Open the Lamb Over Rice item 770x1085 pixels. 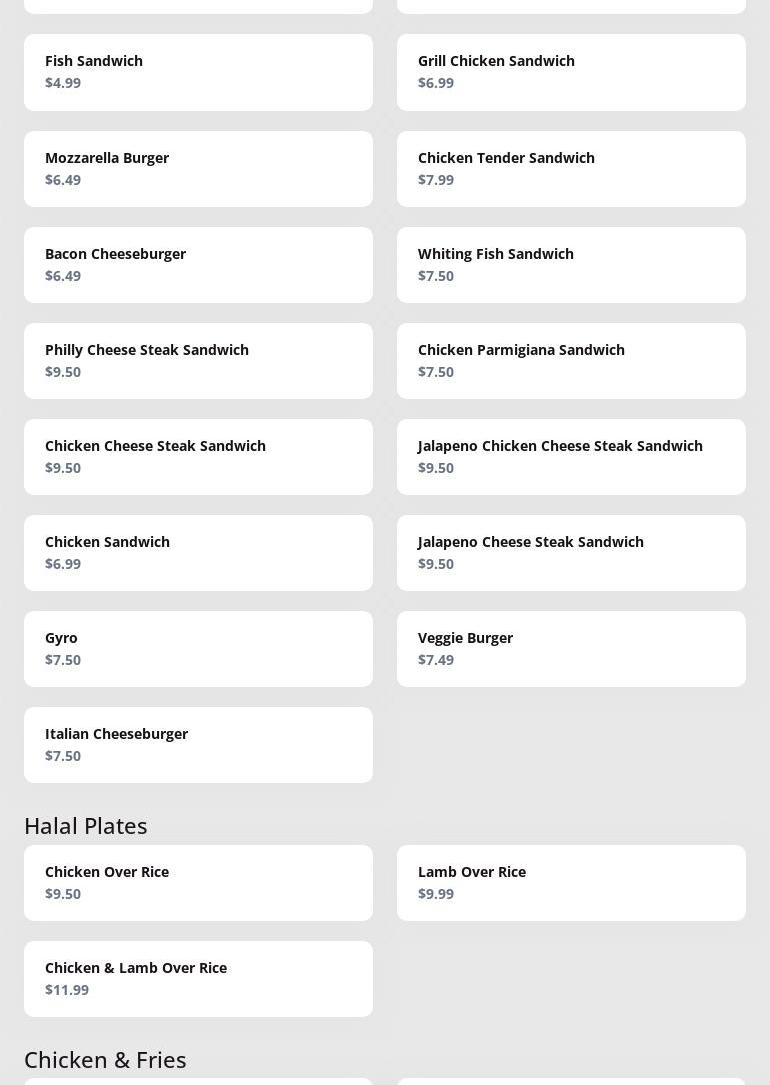coord(571,883)
